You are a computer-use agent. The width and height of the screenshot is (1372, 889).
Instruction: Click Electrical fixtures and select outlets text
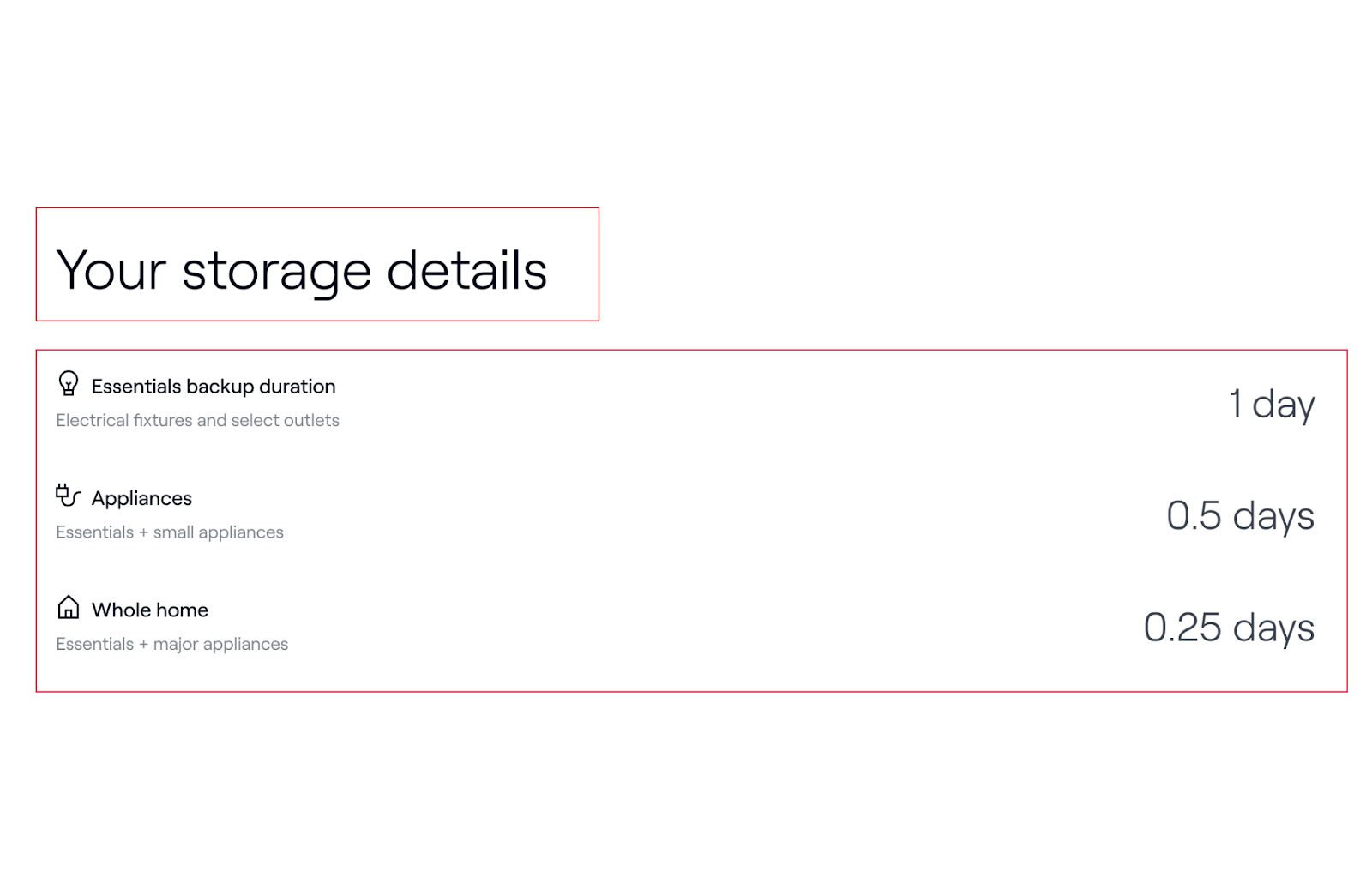coord(197,420)
